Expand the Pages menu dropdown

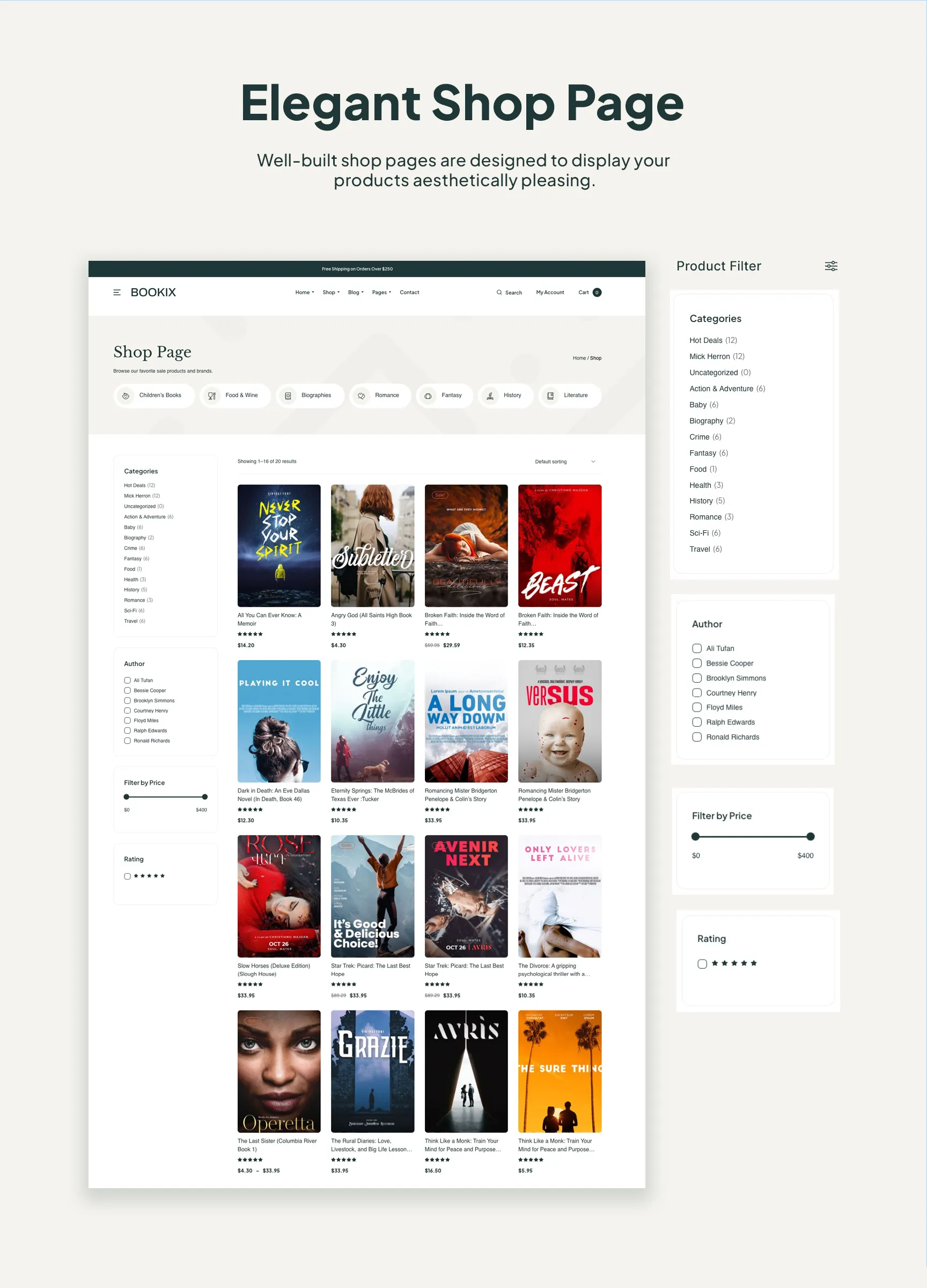point(381,292)
